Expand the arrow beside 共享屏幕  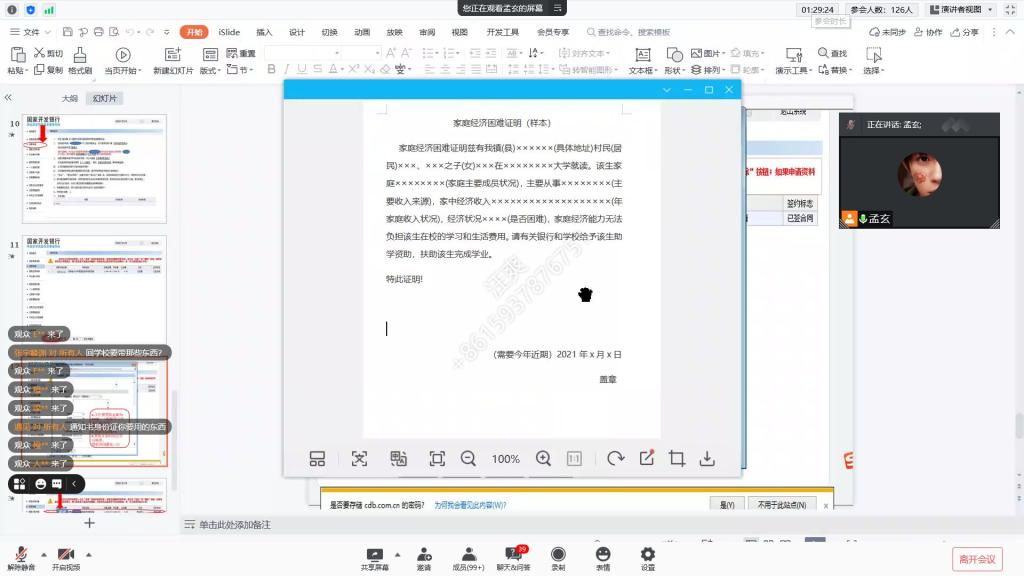pos(397,553)
